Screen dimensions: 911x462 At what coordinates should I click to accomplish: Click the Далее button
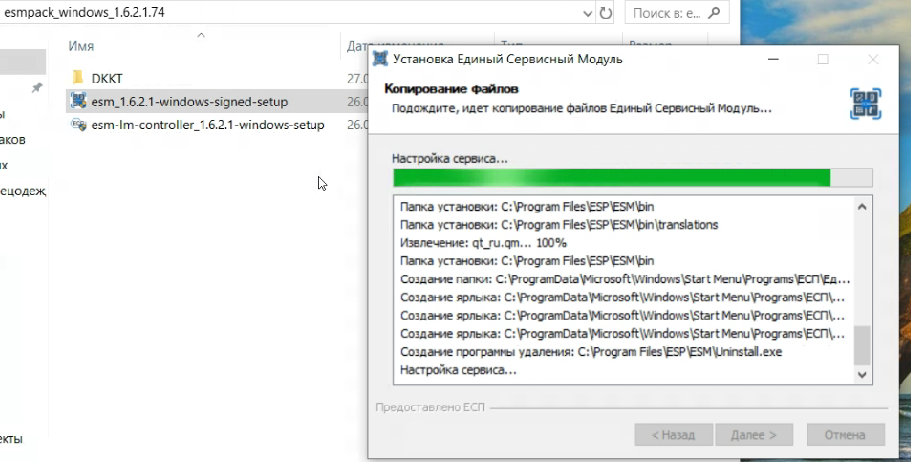coord(754,435)
